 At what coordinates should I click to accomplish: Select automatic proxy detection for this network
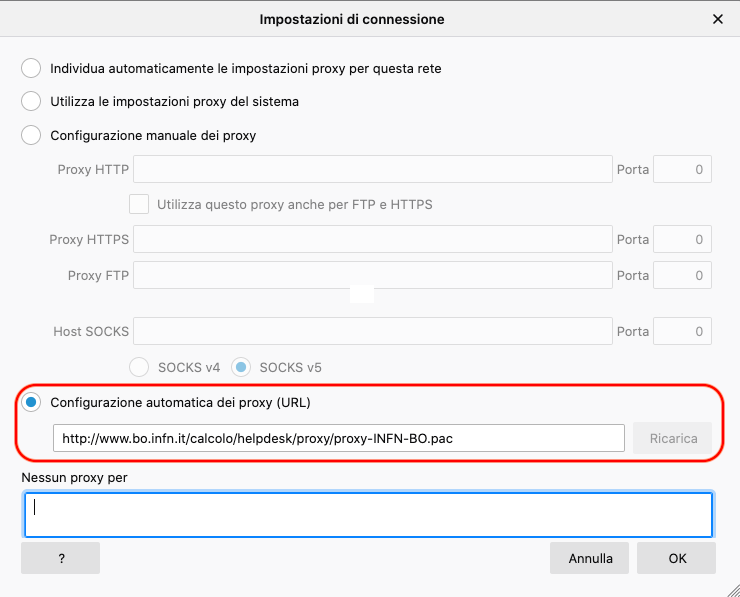click(32, 68)
